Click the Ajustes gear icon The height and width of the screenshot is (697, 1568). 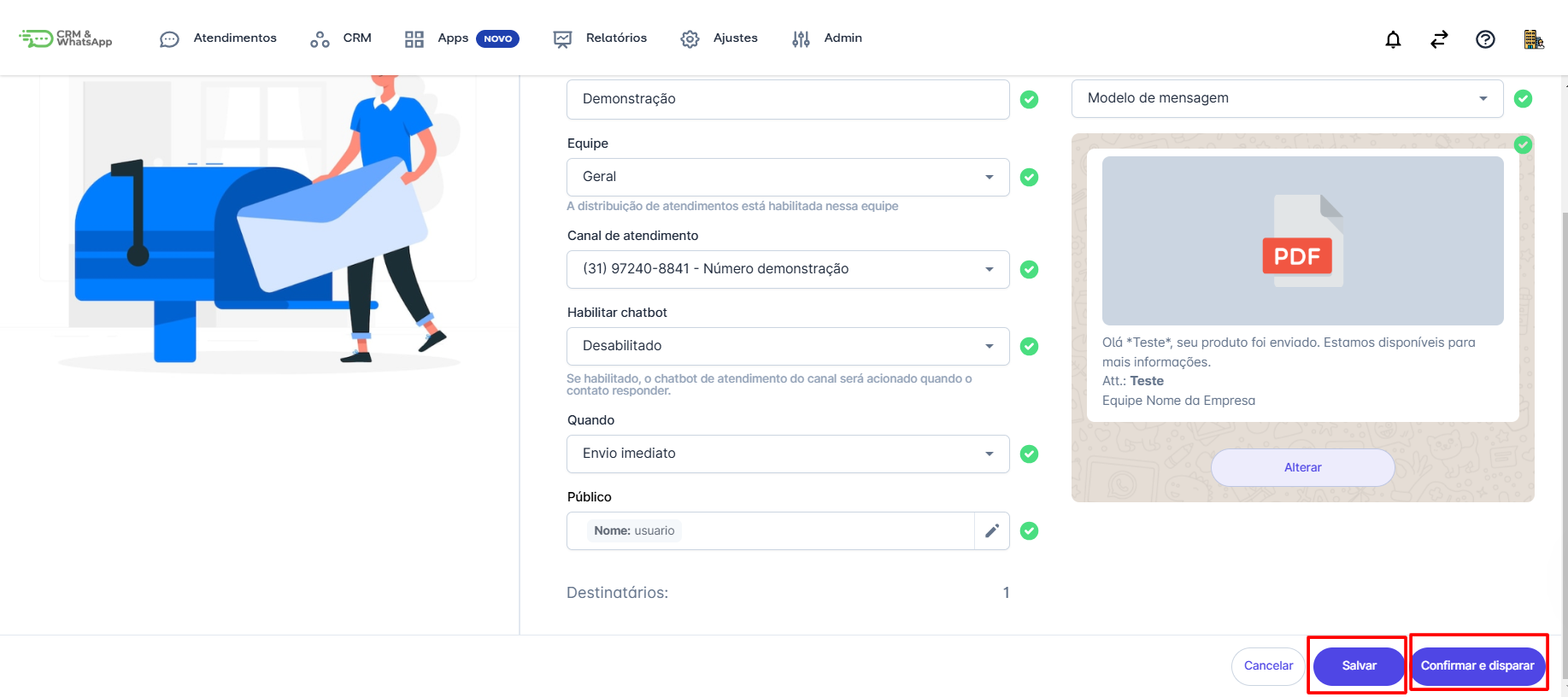click(690, 39)
